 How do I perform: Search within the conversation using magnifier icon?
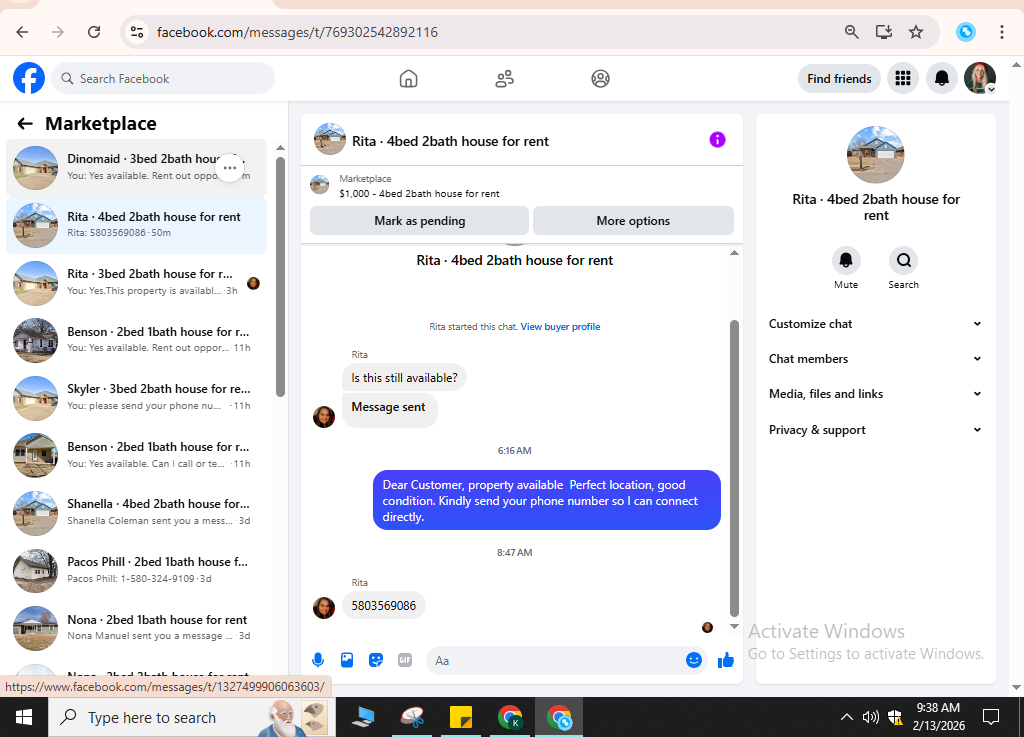tap(903, 260)
